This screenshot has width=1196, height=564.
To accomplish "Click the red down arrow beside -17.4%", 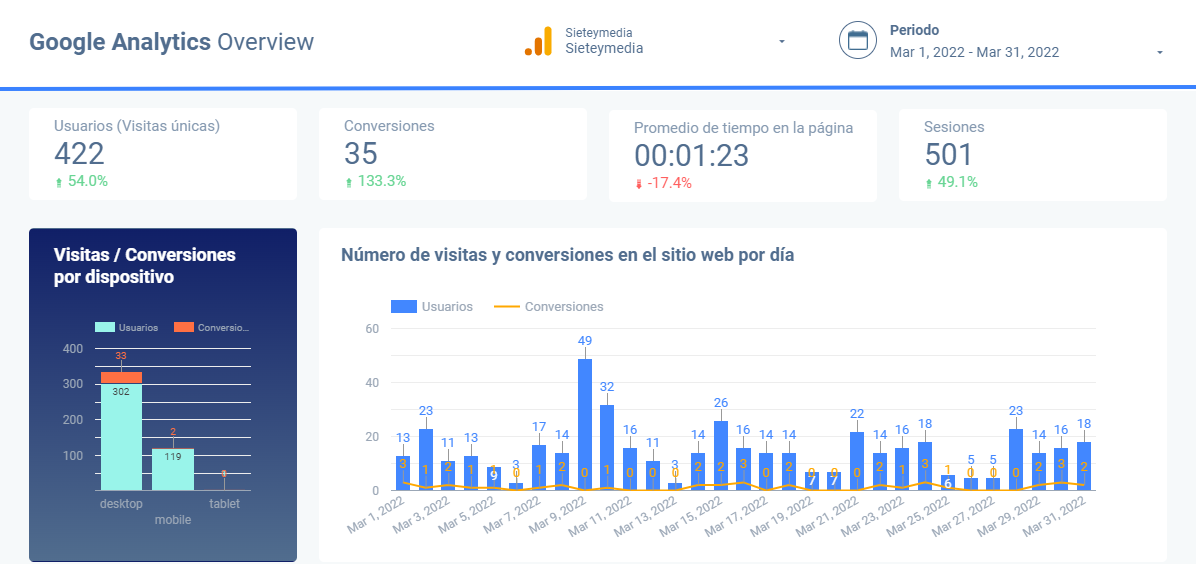I will 638,183.
